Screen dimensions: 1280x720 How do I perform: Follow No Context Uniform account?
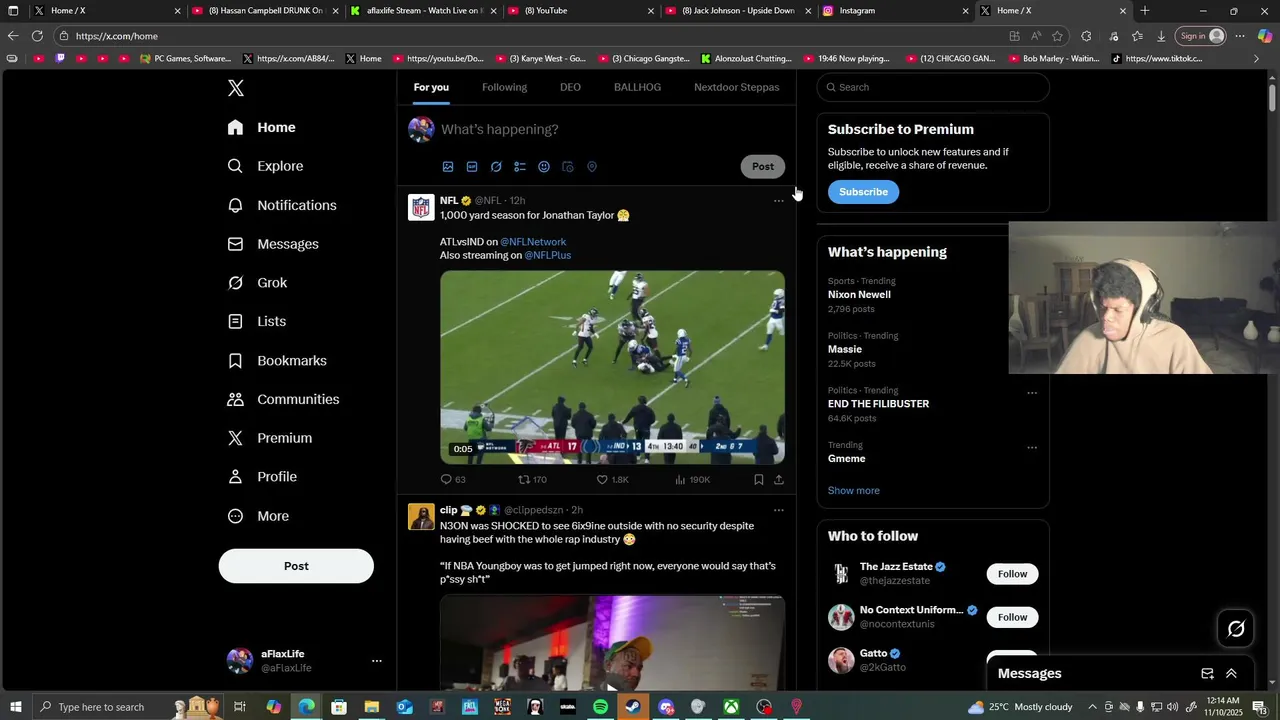tap(1012, 617)
